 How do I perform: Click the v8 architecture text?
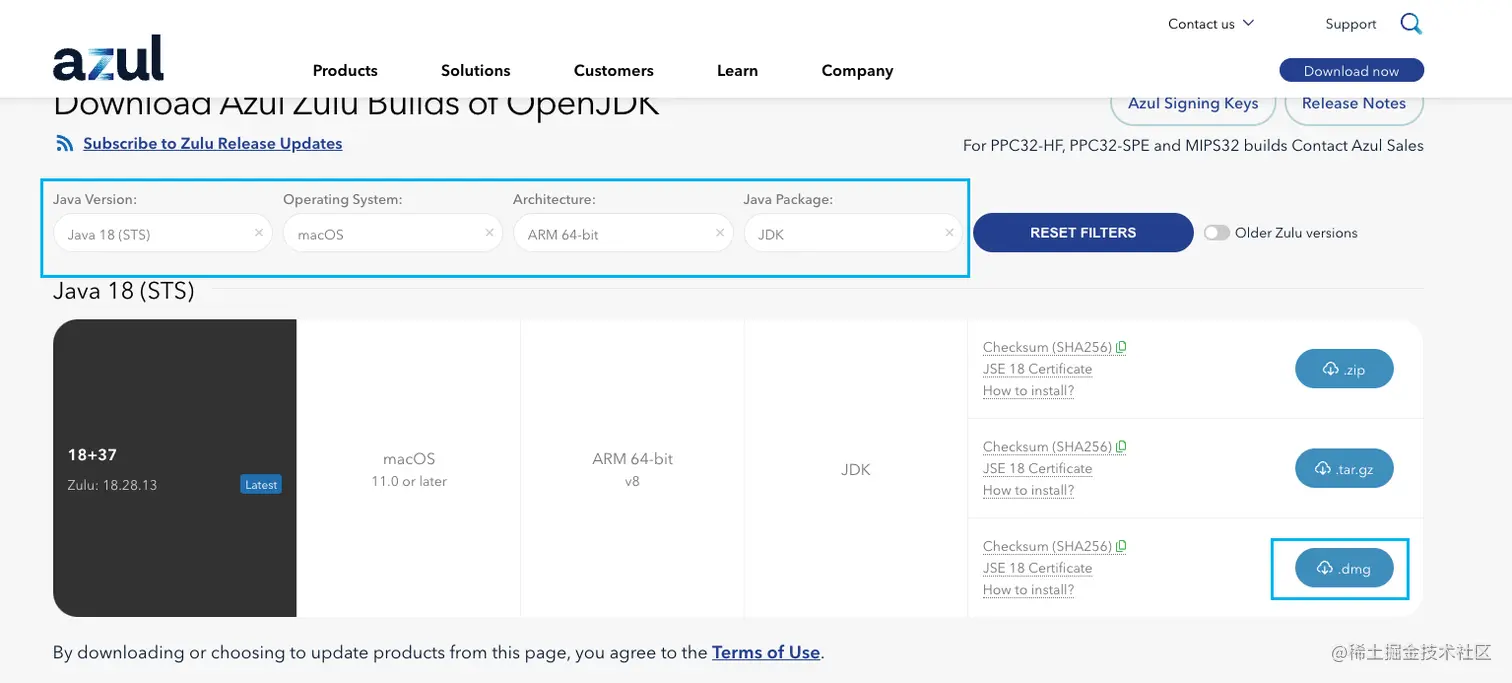pyautogui.click(x=632, y=481)
